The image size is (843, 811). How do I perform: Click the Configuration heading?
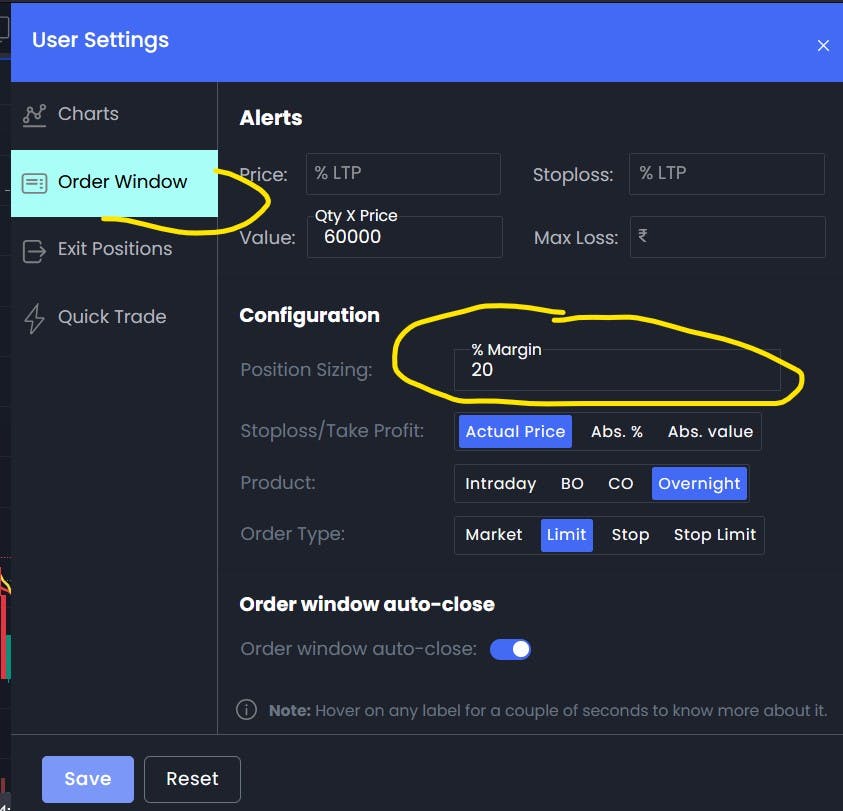click(310, 315)
